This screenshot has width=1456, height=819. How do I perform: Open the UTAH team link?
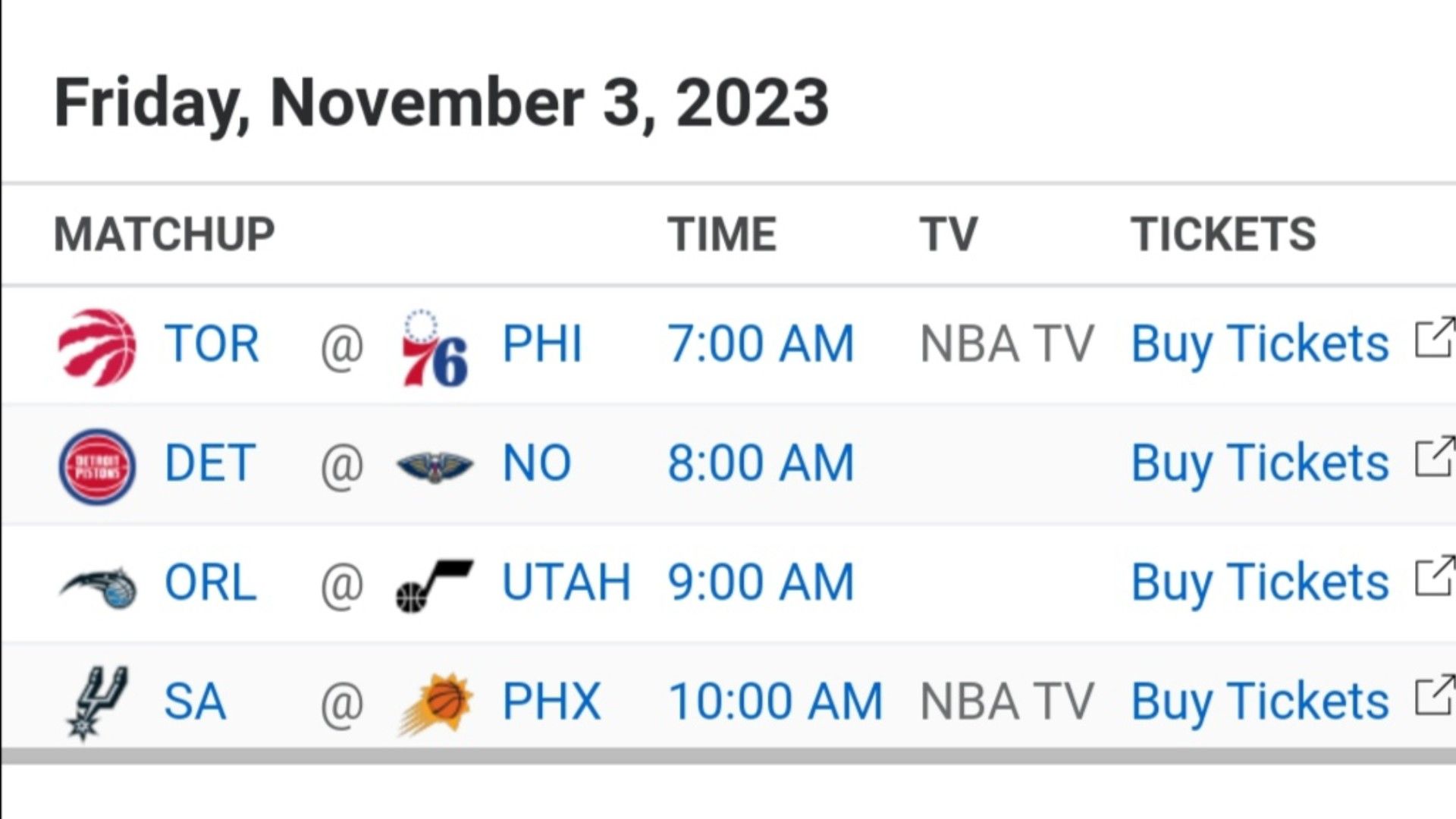point(566,582)
